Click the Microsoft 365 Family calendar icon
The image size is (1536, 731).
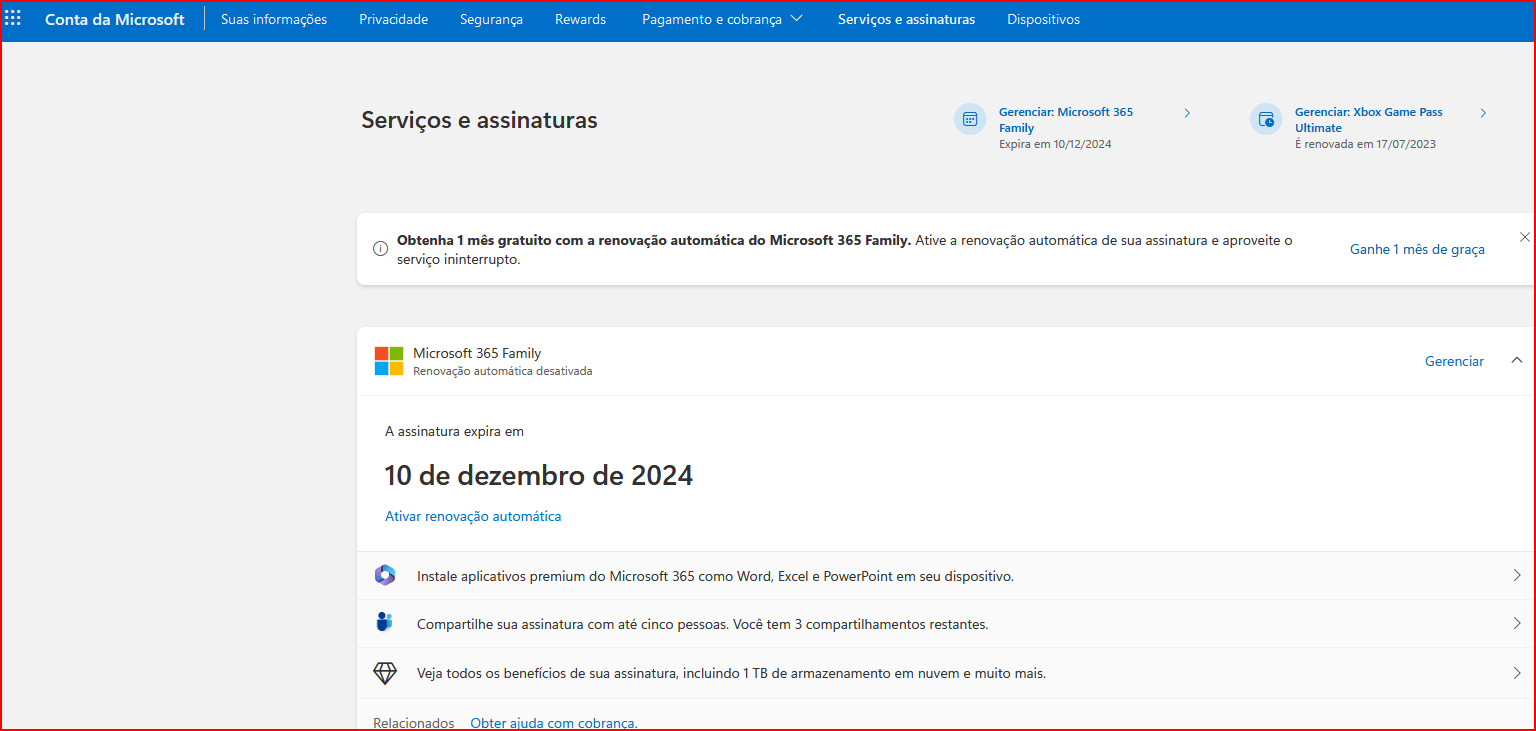point(969,119)
